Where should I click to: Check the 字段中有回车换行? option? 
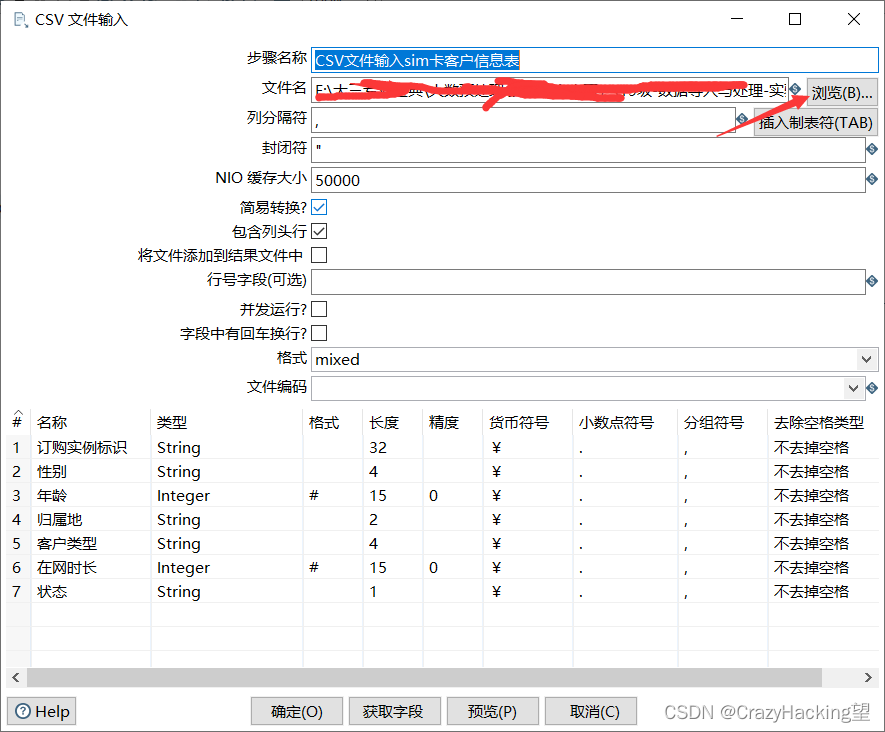[x=319, y=333]
